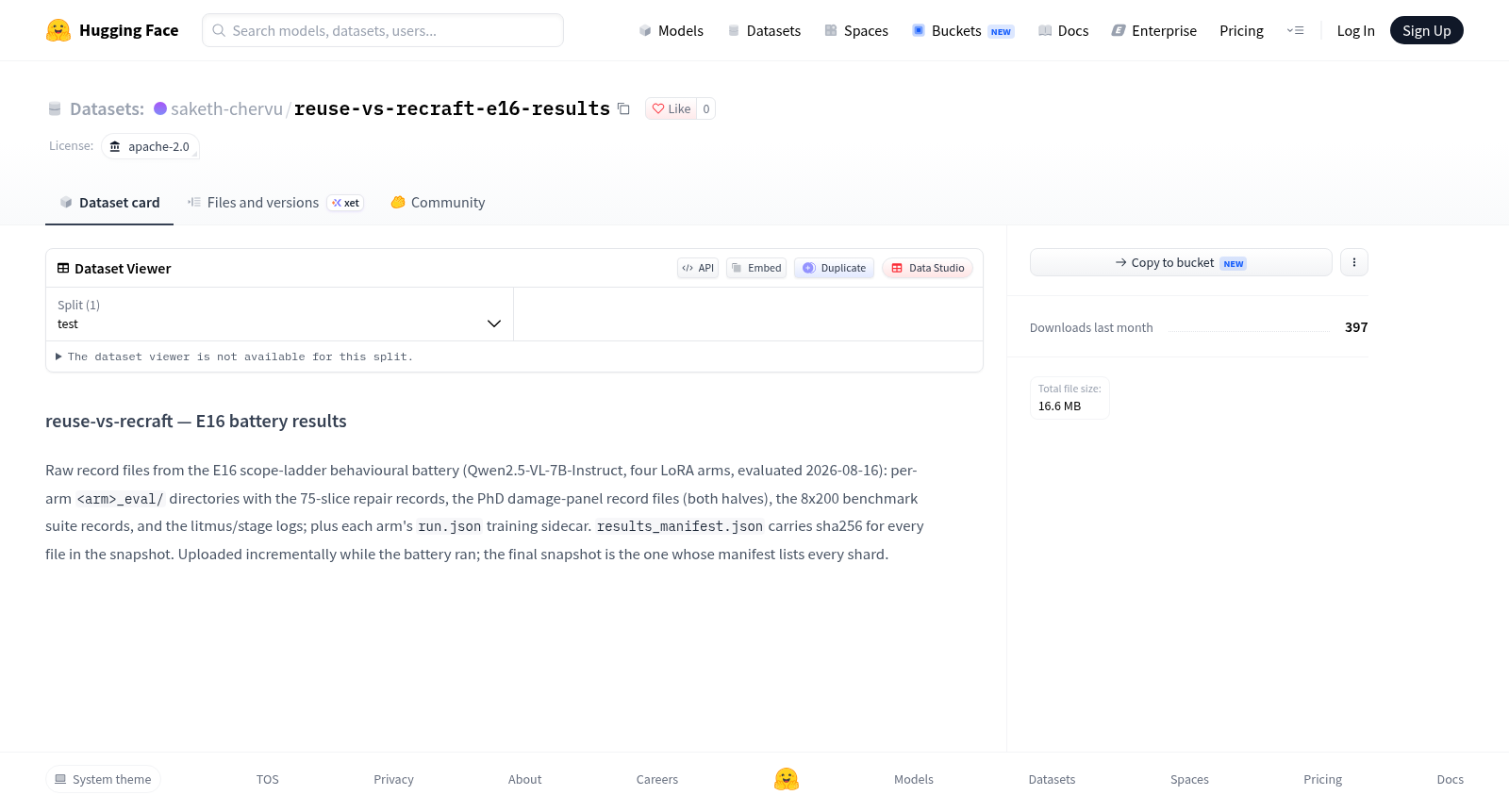
Task: Click the like count number
Action: (706, 108)
